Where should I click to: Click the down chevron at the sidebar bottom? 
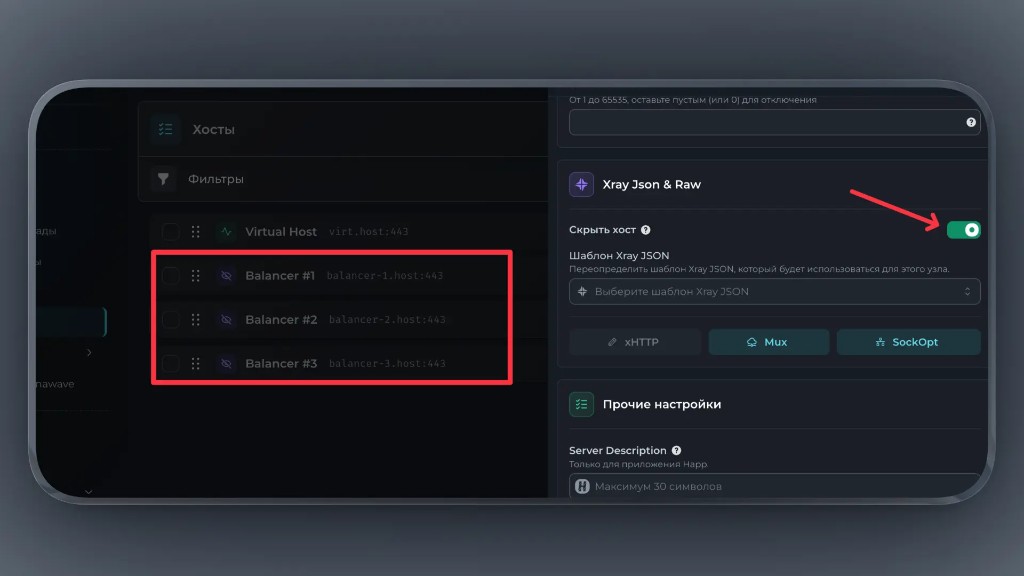89,491
